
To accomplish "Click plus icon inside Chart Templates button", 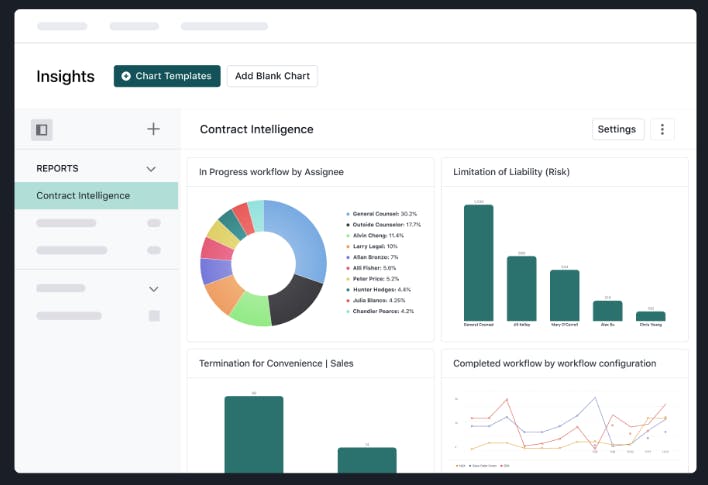I will 126,76.
